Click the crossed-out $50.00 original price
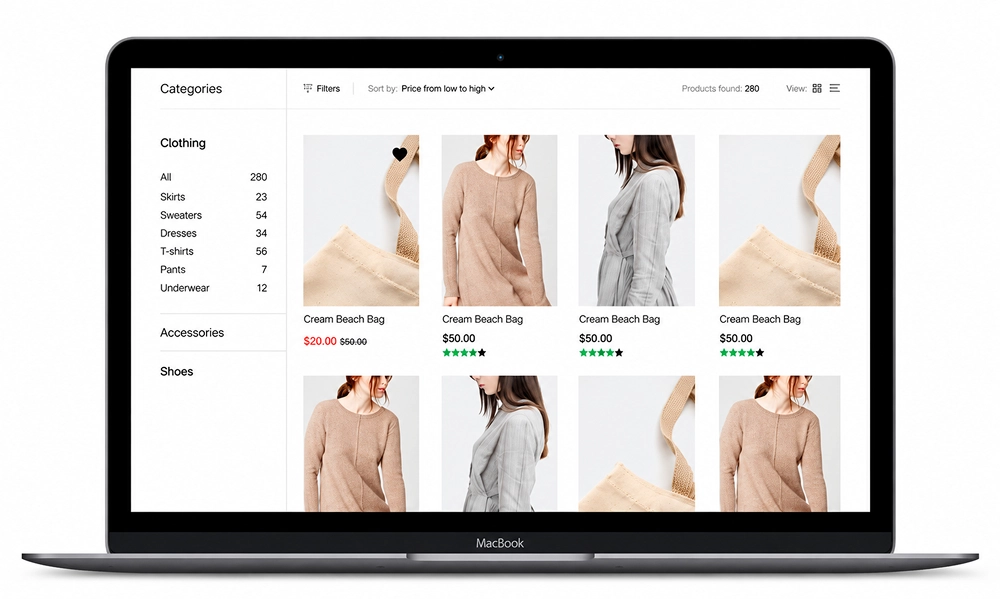 click(353, 342)
